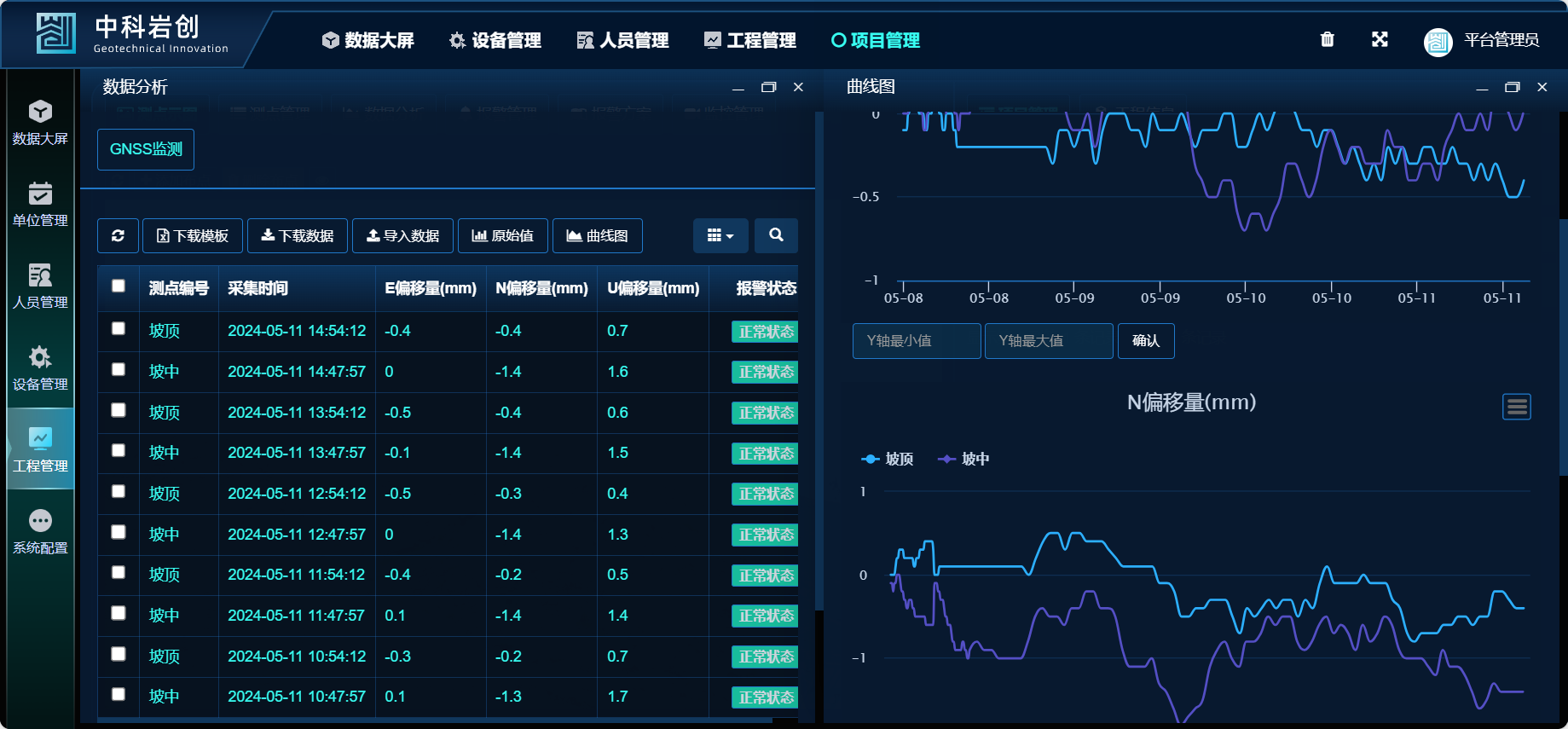Viewport: 1568px width, 729px height.
Task: Open 人员管理 in the left sidebar
Action: coord(40,286)
